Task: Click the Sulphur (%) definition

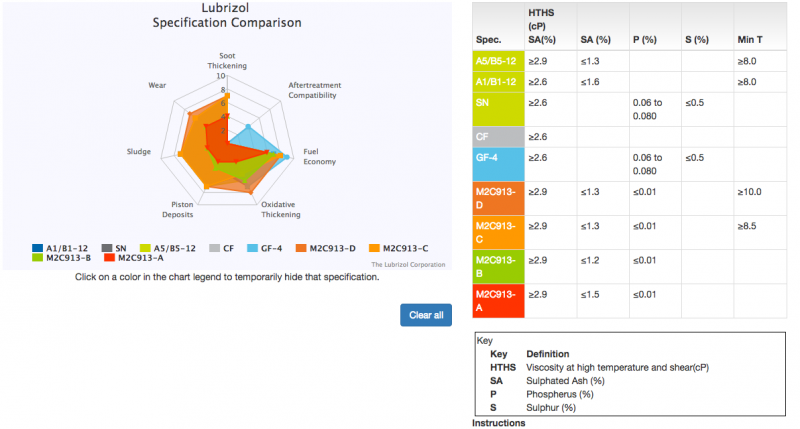Action: [x=551, y=408]
